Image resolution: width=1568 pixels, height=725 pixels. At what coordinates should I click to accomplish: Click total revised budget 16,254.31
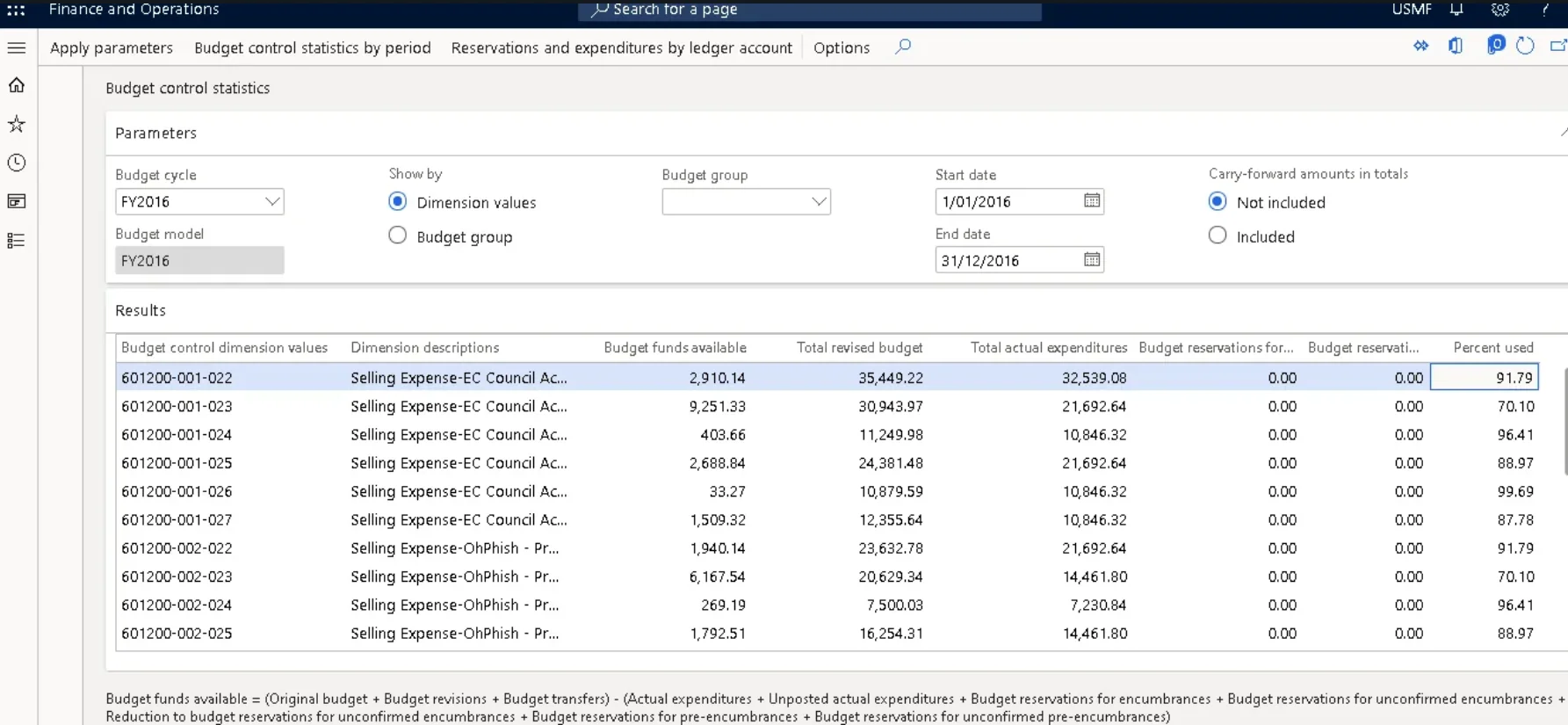[891, 634]
